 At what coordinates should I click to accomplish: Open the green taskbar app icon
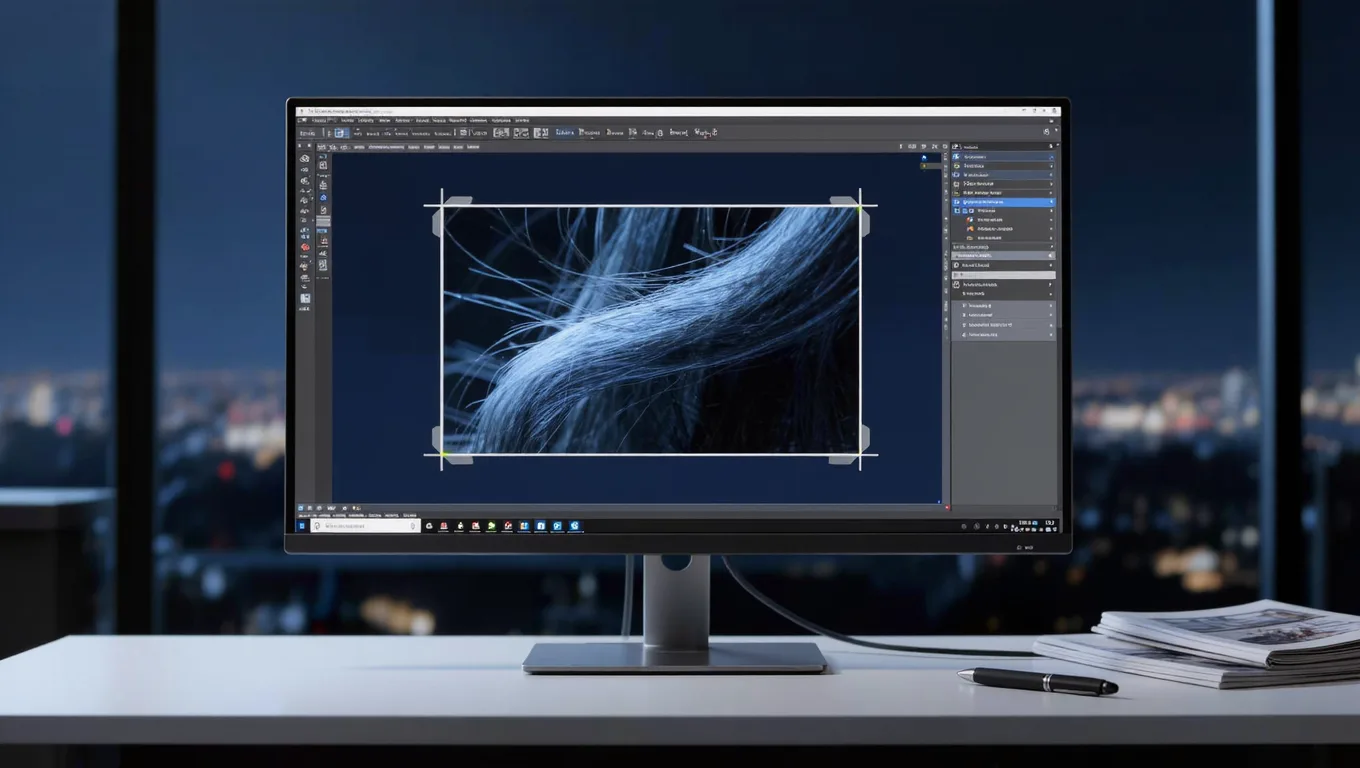tap(492, 525)
